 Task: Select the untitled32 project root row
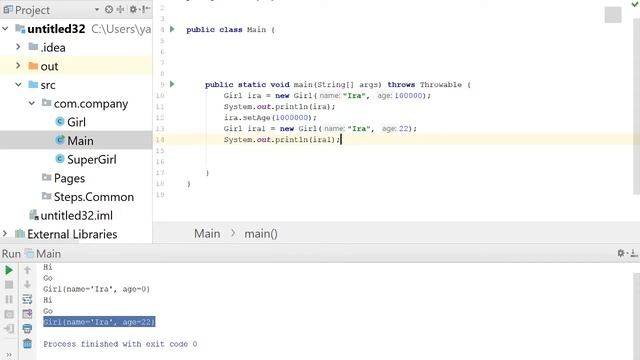pos(76,29)
